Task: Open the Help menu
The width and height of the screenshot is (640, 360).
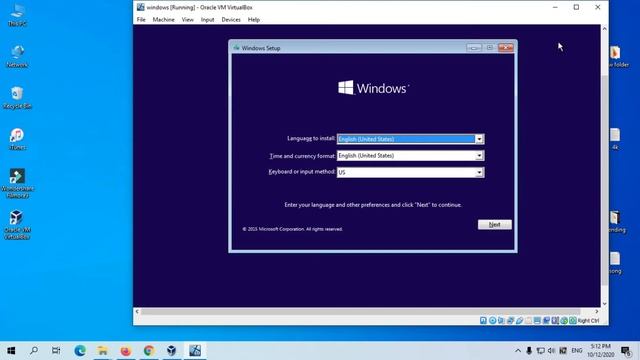Action: [x=253, y=20]
